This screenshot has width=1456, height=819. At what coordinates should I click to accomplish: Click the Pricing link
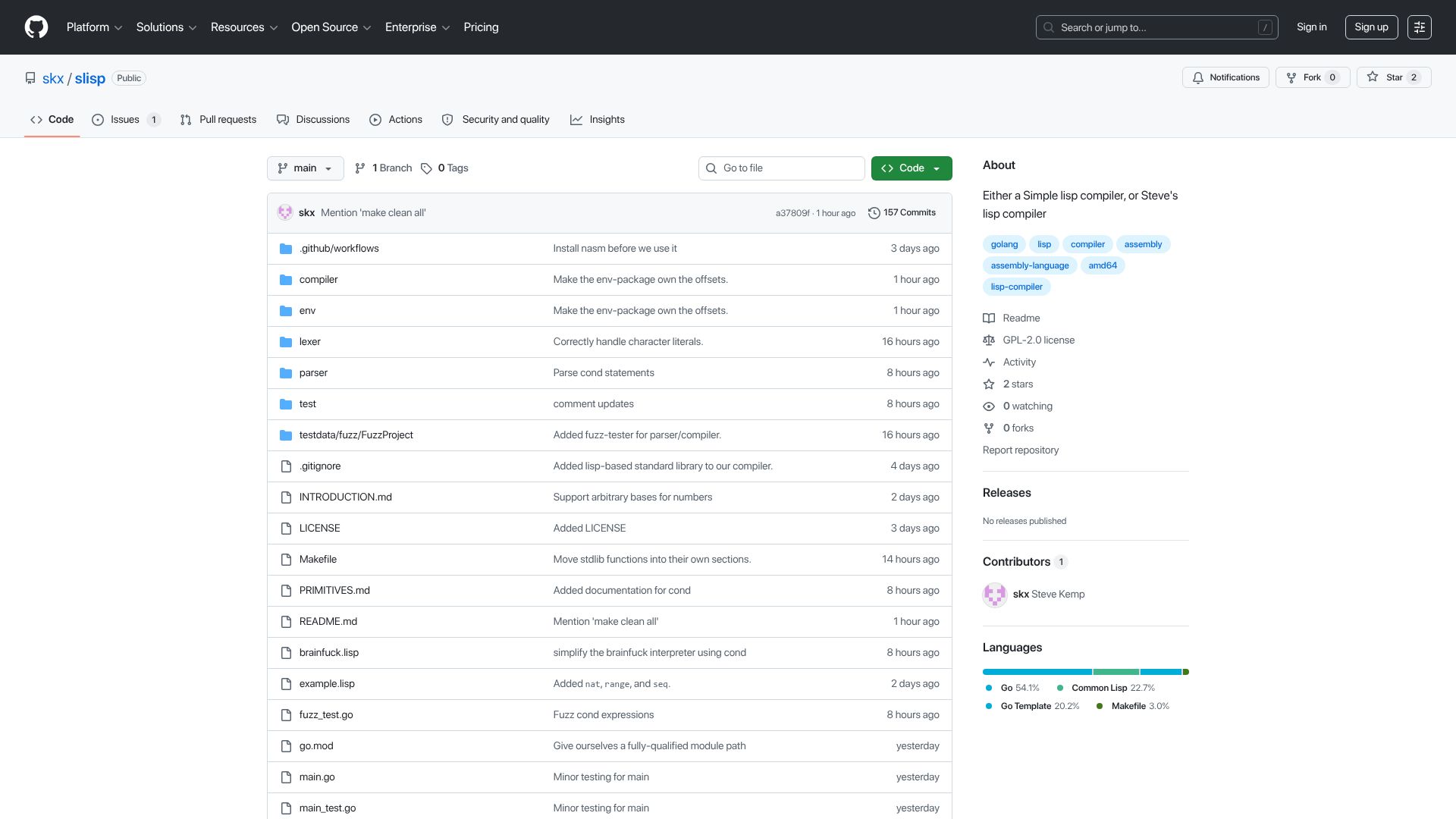(x=481, y=27)
